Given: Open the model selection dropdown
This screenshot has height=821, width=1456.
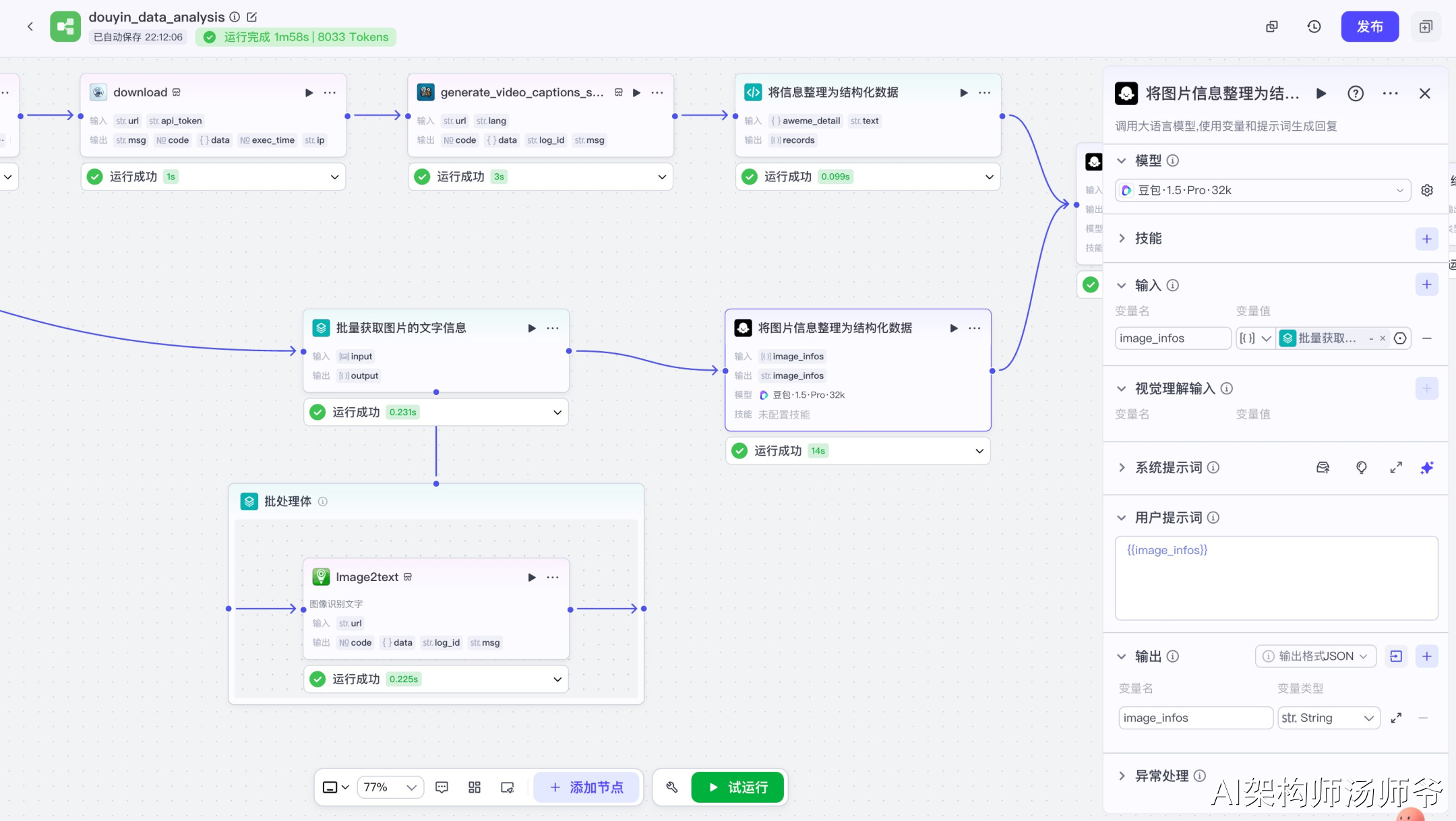Looking at the screenshot, I should [x=1262, y=191].
